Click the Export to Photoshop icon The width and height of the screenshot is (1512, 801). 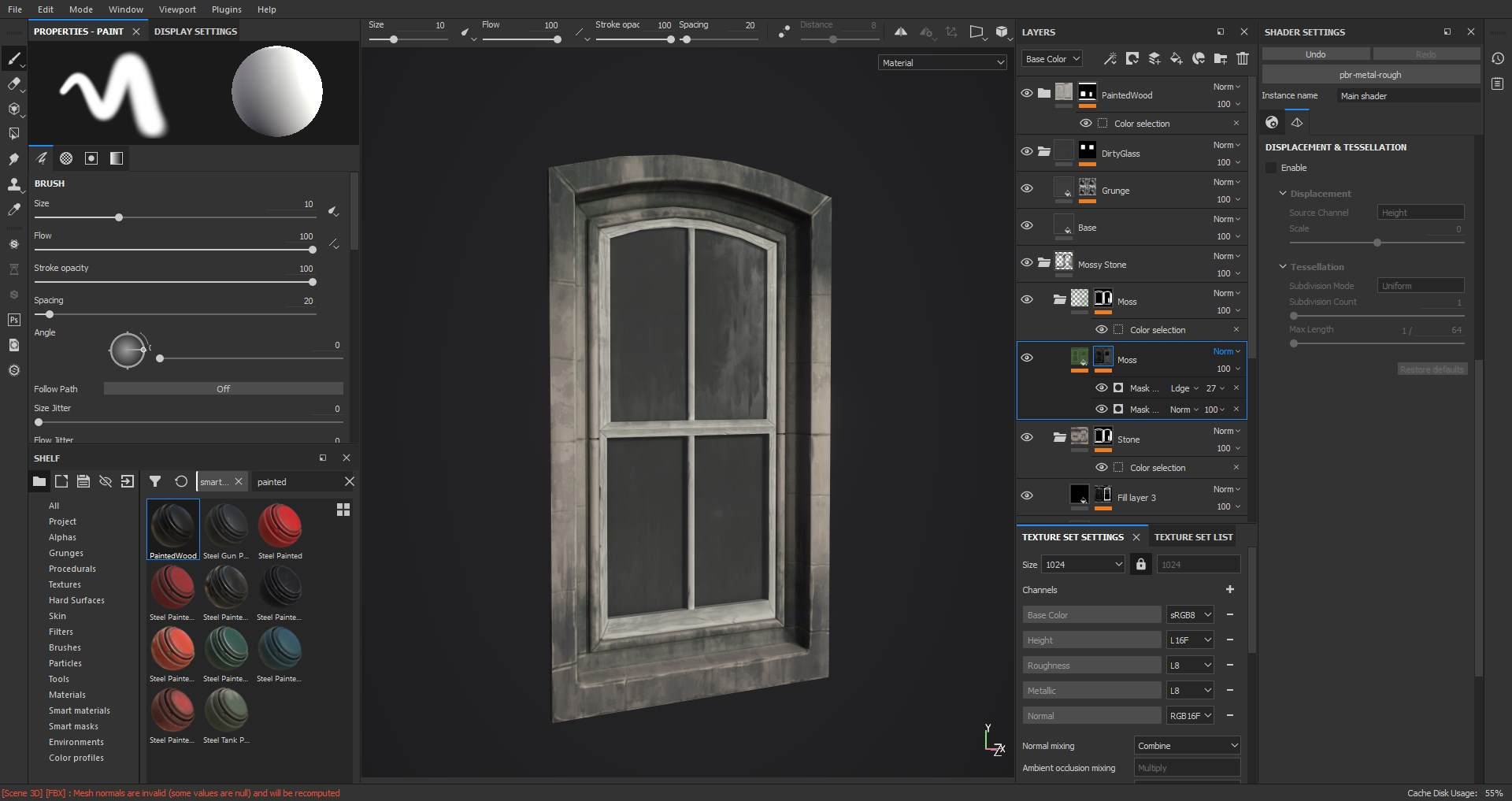[13, 320]
